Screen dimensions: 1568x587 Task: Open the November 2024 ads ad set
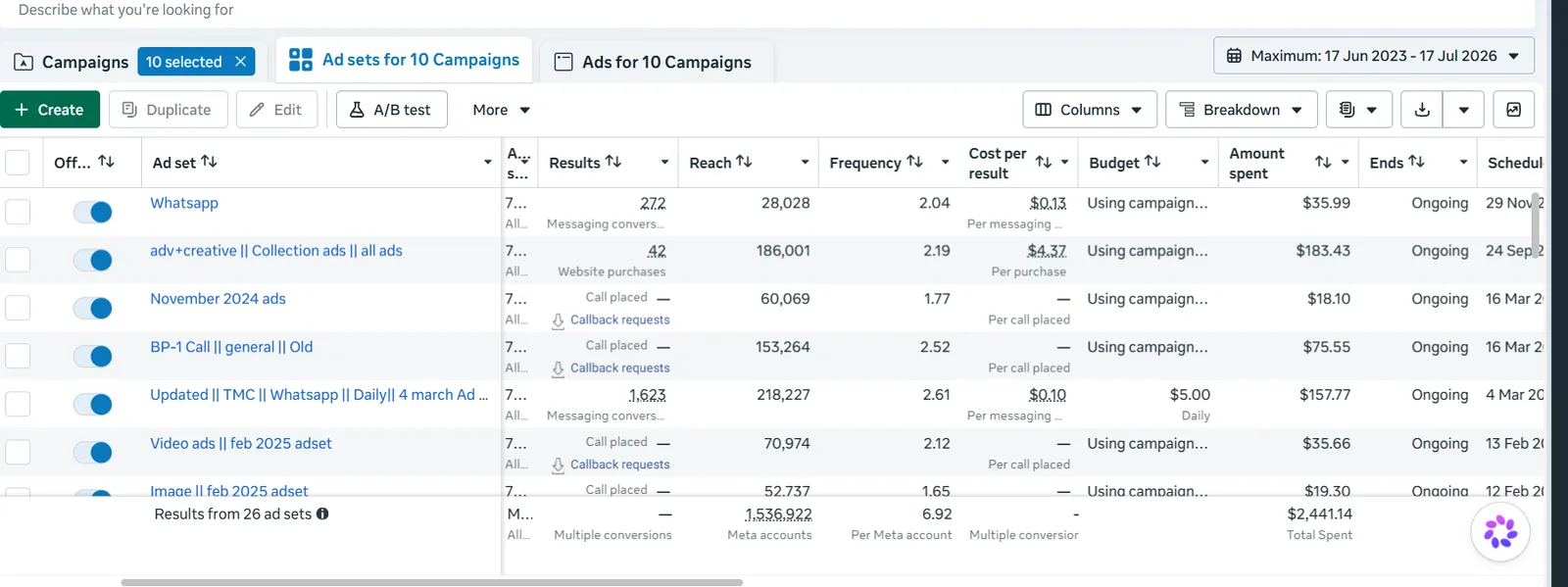coord(218,299)
